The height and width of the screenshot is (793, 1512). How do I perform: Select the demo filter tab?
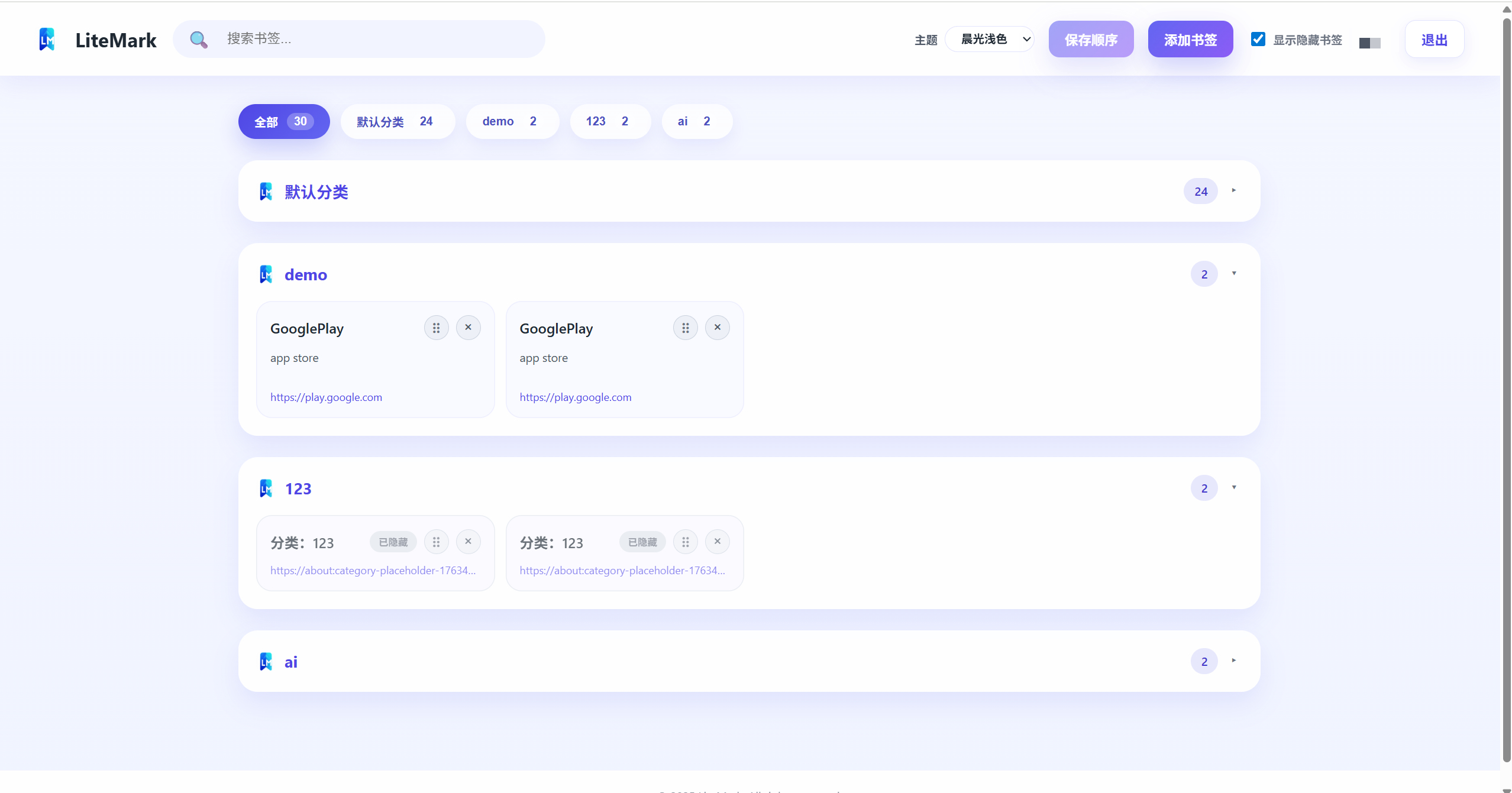(x=512, y=121)
